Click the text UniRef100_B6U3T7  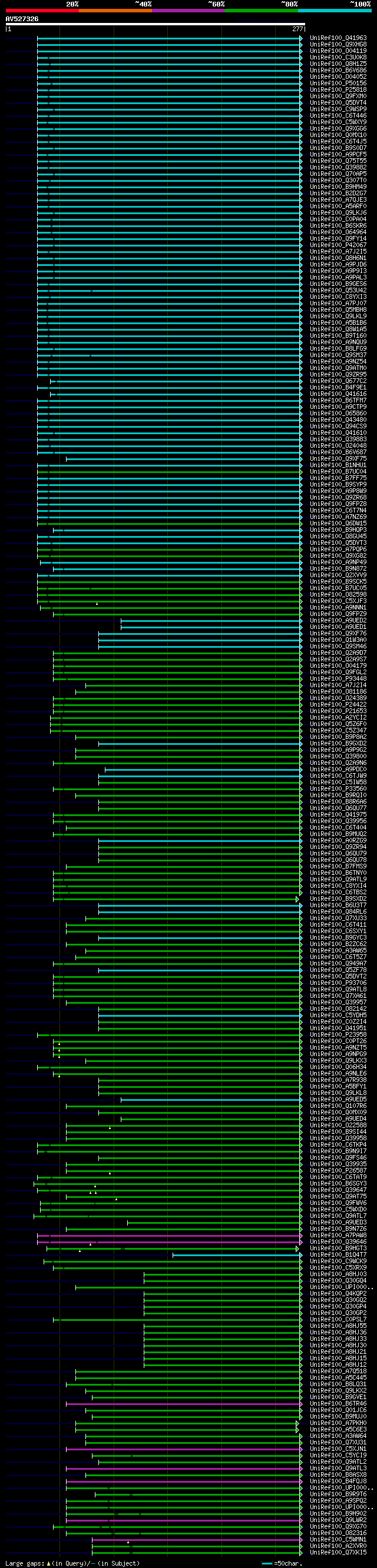[338, 905]
